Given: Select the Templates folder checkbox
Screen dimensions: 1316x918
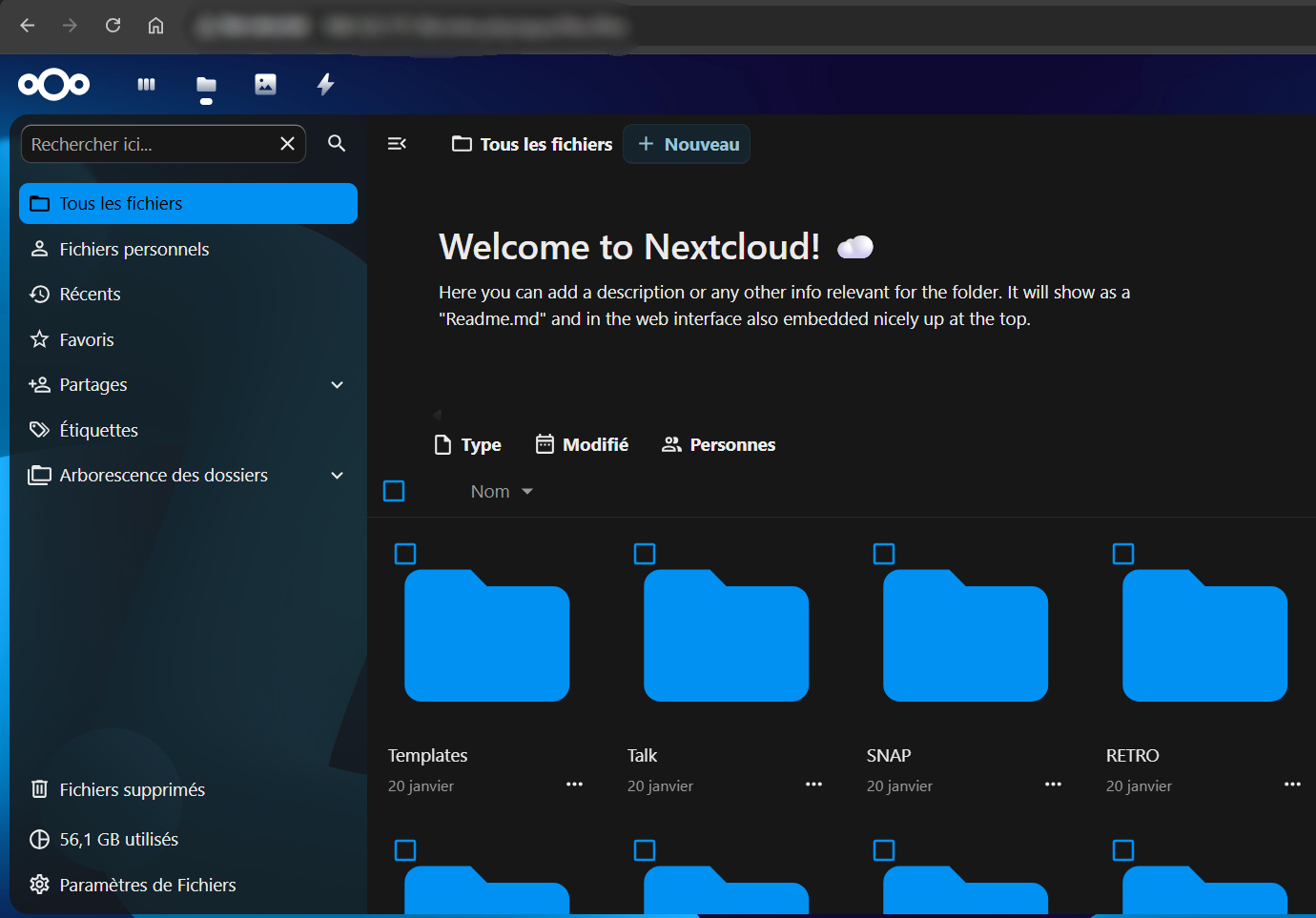Looking at the screenshot, I should pyautogui.click(x=405, y=554).
